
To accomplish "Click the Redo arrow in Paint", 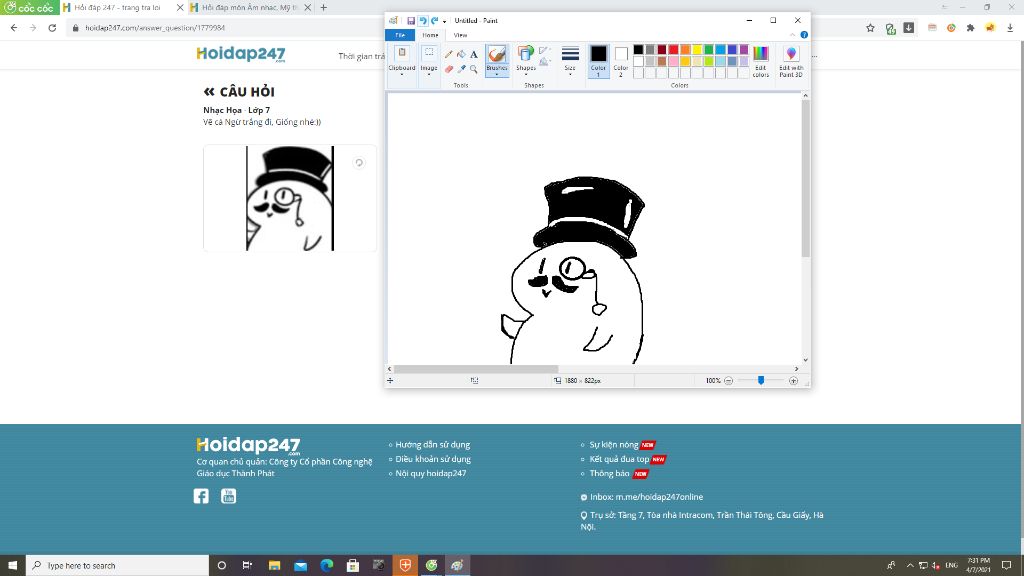I will 434,21.
